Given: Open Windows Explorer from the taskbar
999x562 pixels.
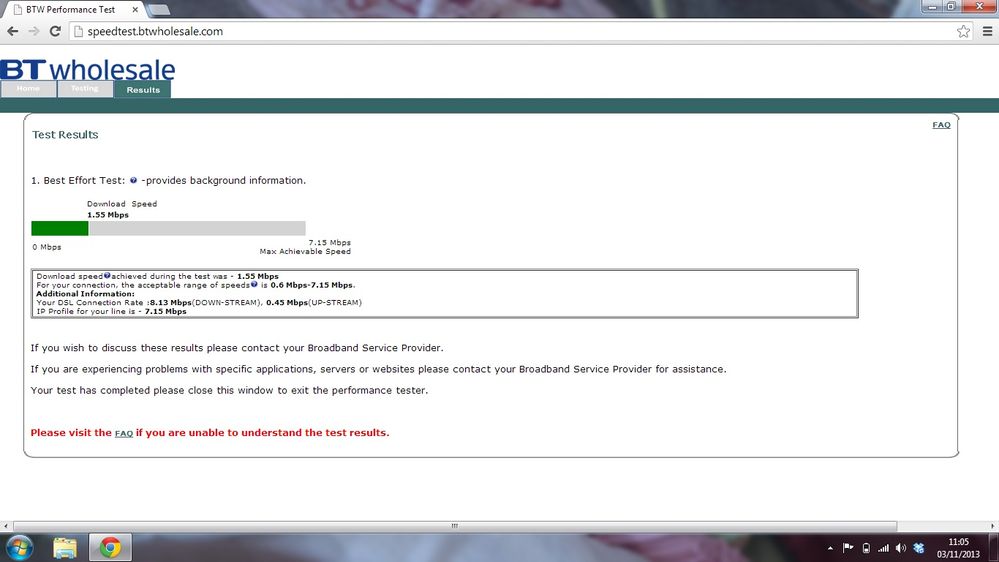Looking at the screenshot, I should point(65,547).
